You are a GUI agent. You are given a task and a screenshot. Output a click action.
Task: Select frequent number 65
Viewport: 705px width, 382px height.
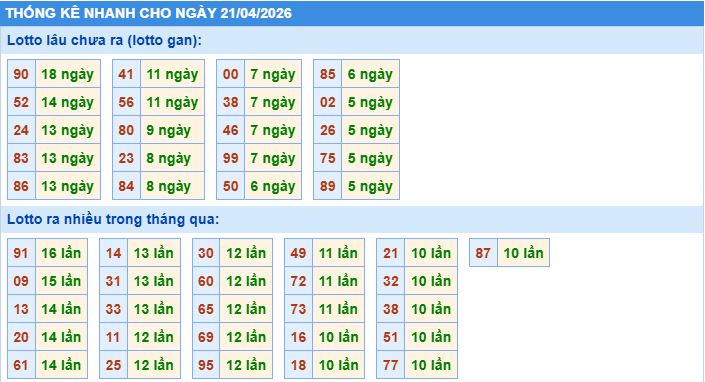point(206,309)
